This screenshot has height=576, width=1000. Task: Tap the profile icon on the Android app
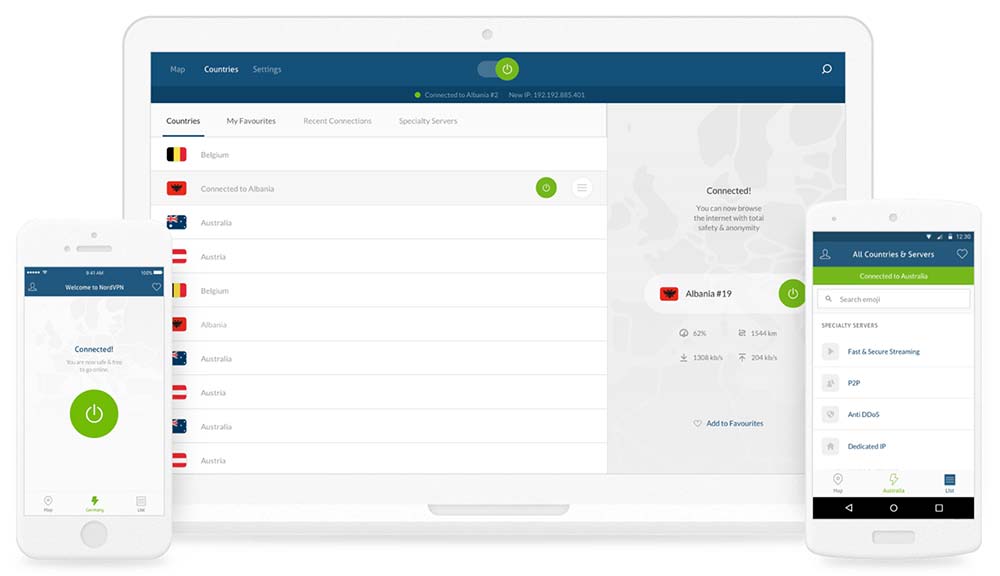[x=825, y=254]
